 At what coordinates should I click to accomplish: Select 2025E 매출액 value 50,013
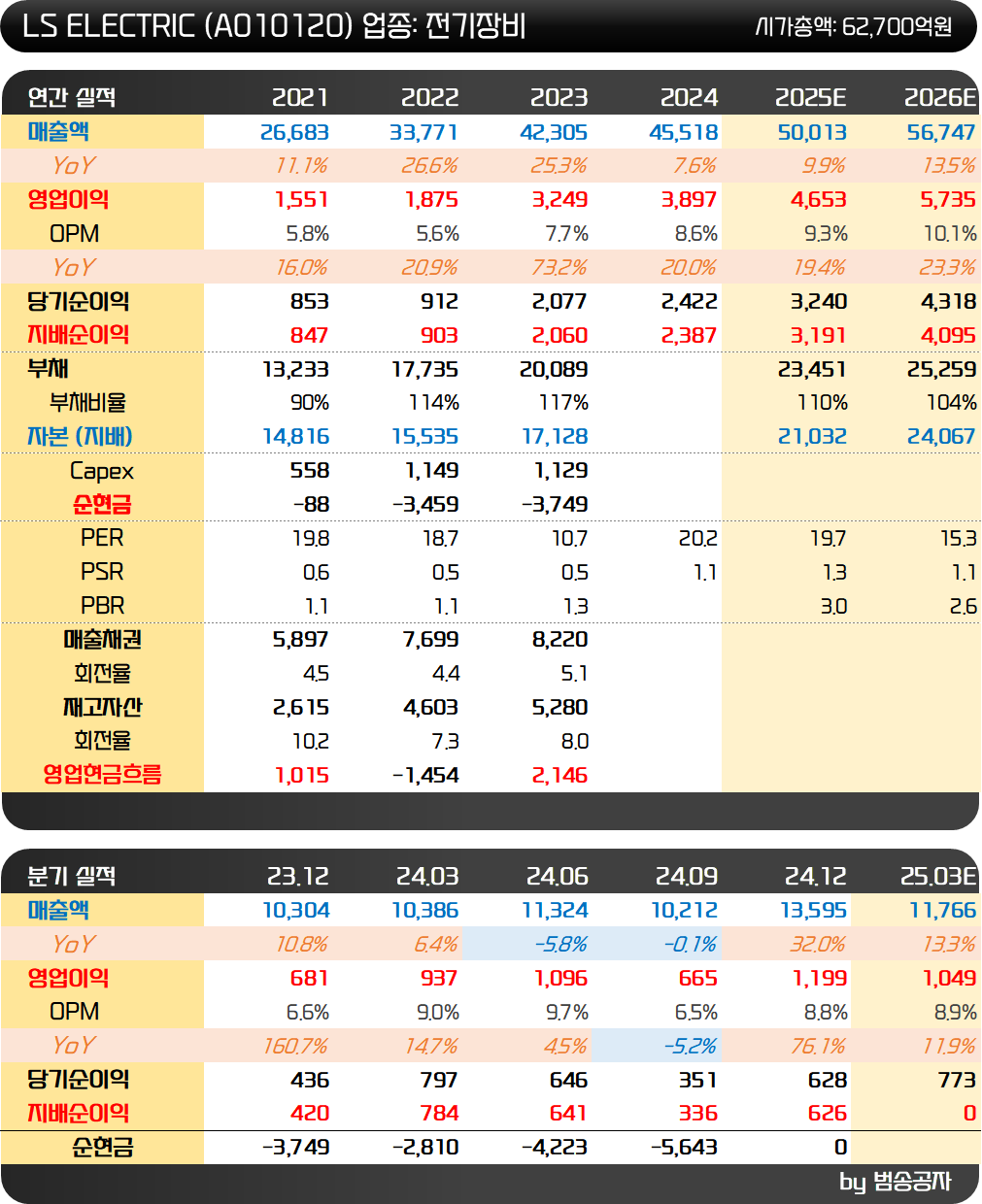[x=812, y=132]
